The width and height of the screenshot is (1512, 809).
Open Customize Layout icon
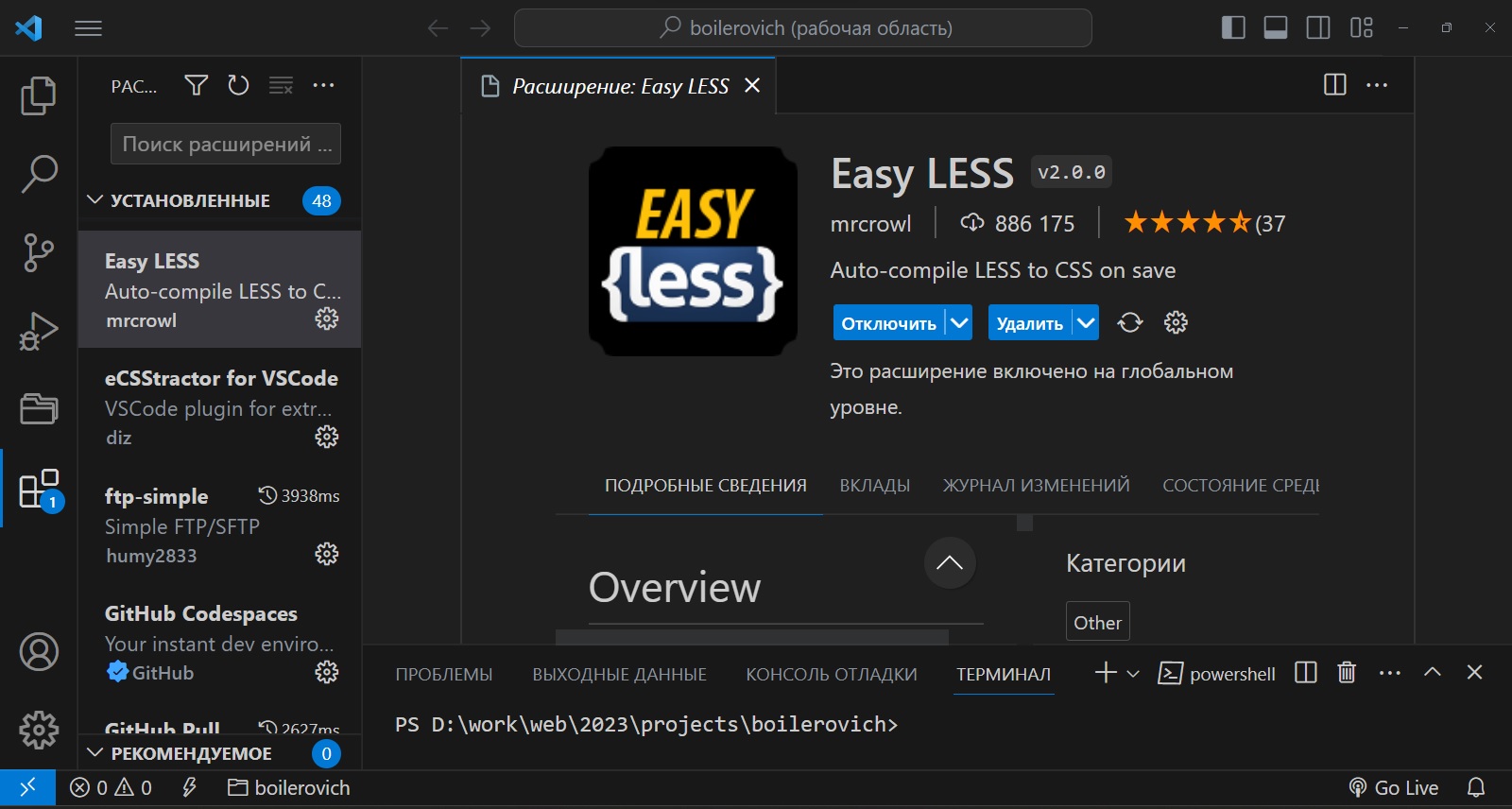[1362, 28]
